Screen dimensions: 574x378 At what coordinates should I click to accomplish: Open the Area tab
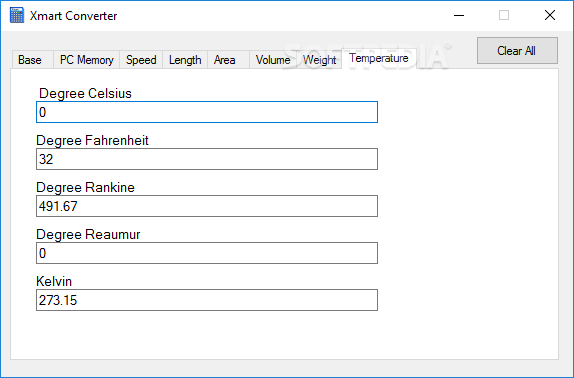228,60
